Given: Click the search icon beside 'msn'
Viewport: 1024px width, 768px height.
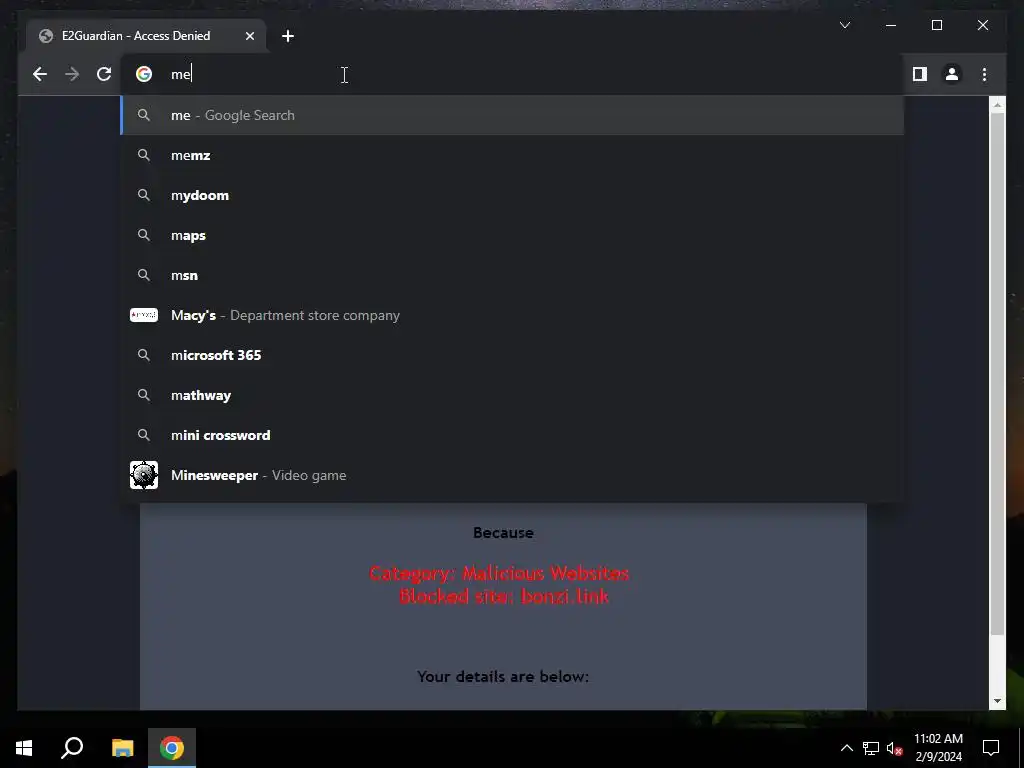Looking at the screenshot, I should point(144,275).
